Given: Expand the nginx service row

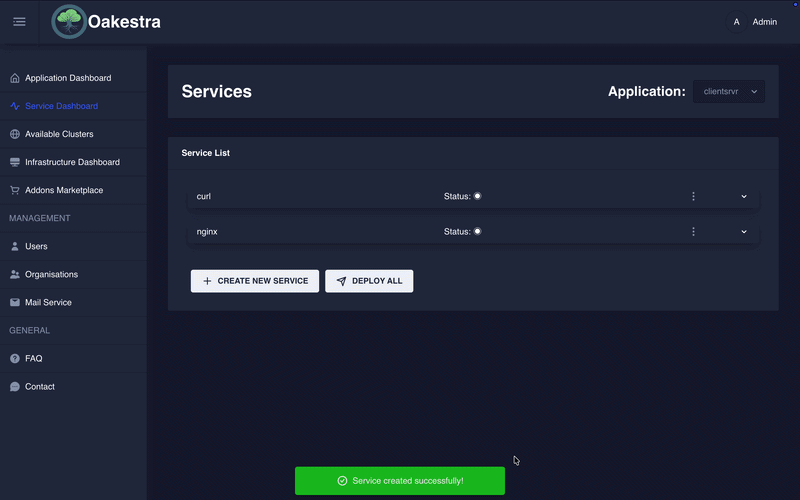Looking at the screenshot, I should [x=744, y=231].
